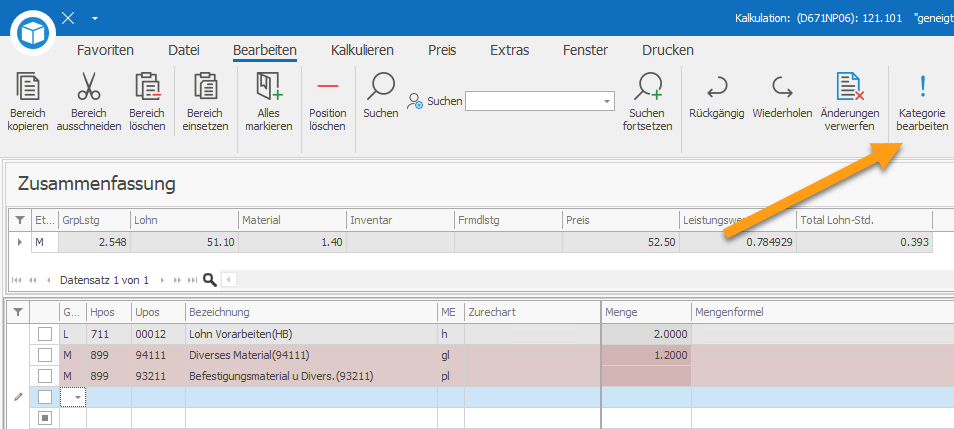This screenshot has height=429, width=954.
Task: Click the navigator magnifier search icon
Action: (210, 280)
